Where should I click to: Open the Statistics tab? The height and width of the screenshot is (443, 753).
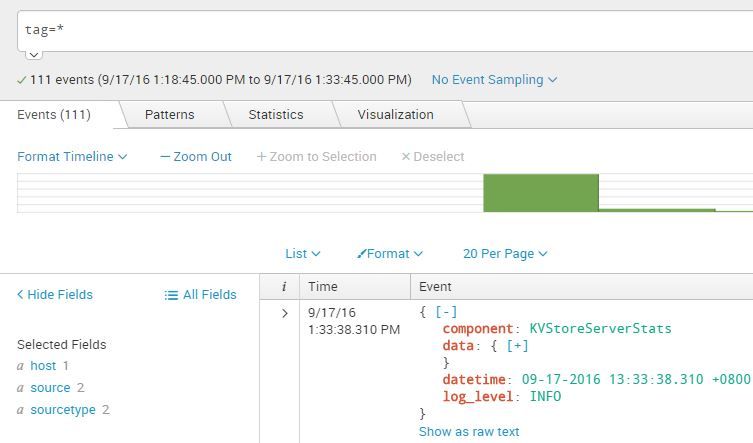pyautogui.click(x=275, y=114)
